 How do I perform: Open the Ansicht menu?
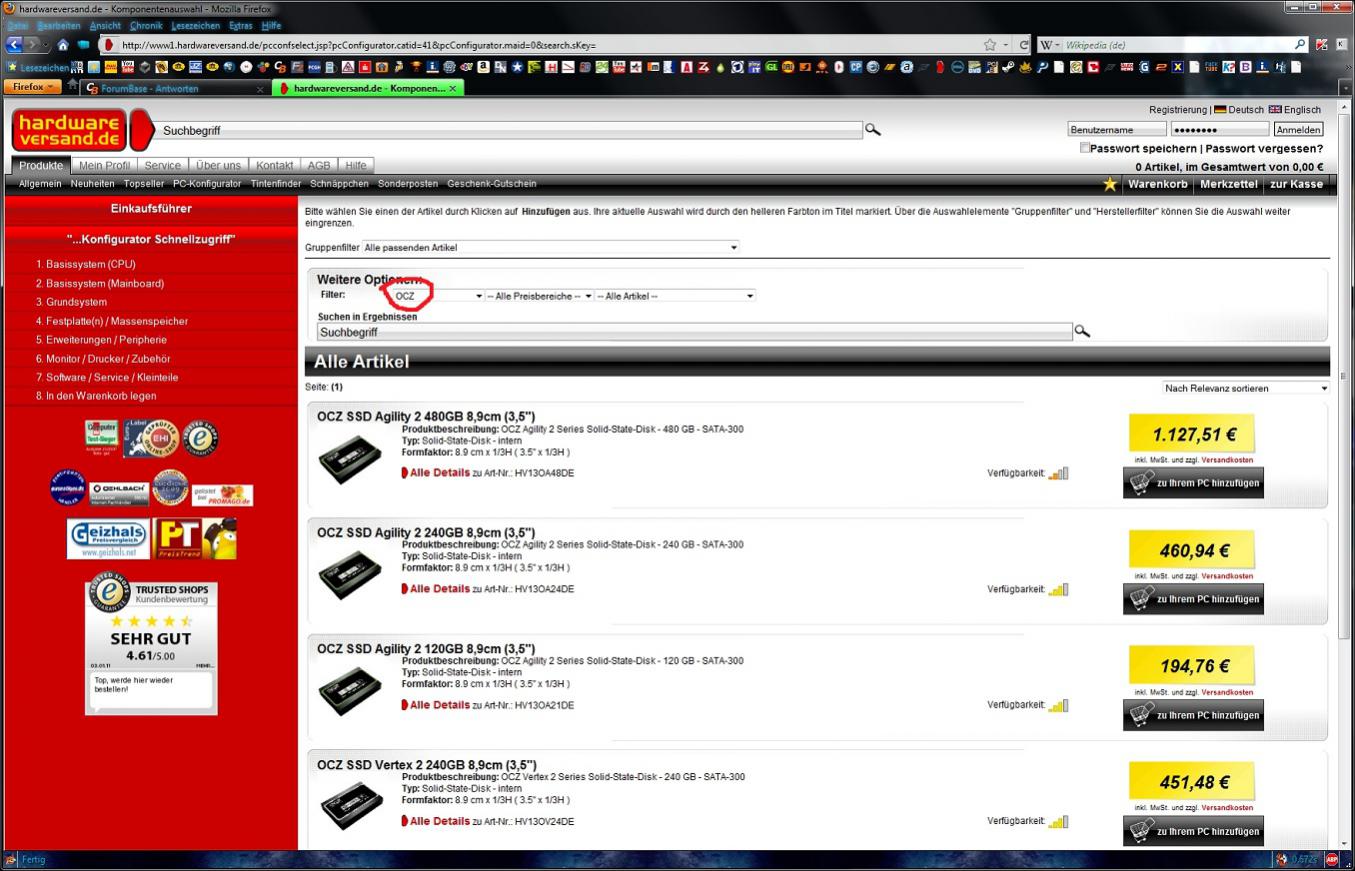pos(105,25)
